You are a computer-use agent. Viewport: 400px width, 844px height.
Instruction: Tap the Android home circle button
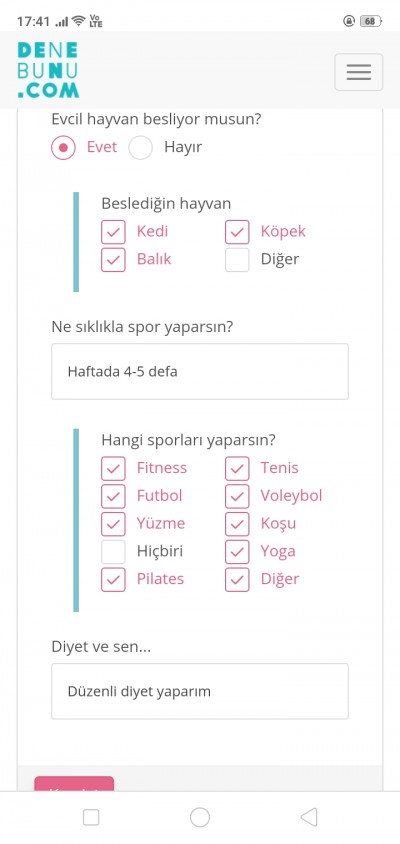pyautogui.click(x=200, y=817)
